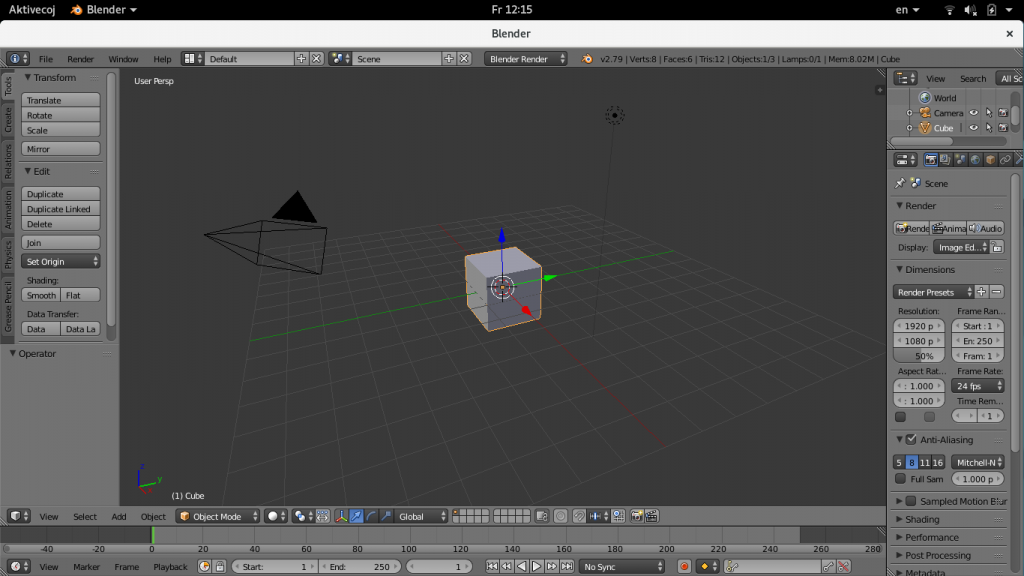This screenshot has height=576, width=1024.
Task: Click OpenGL render animation clapper icon
Action: click(651, 516)
